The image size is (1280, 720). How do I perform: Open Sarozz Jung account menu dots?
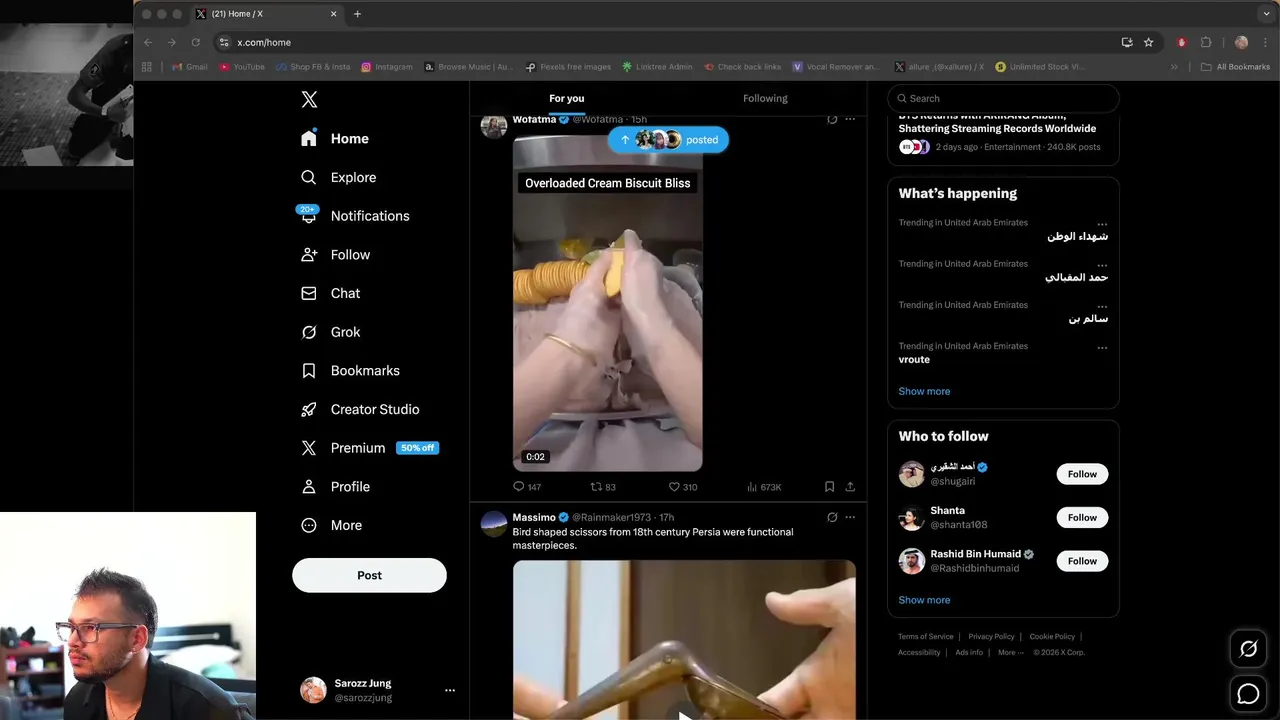(450, 690)
